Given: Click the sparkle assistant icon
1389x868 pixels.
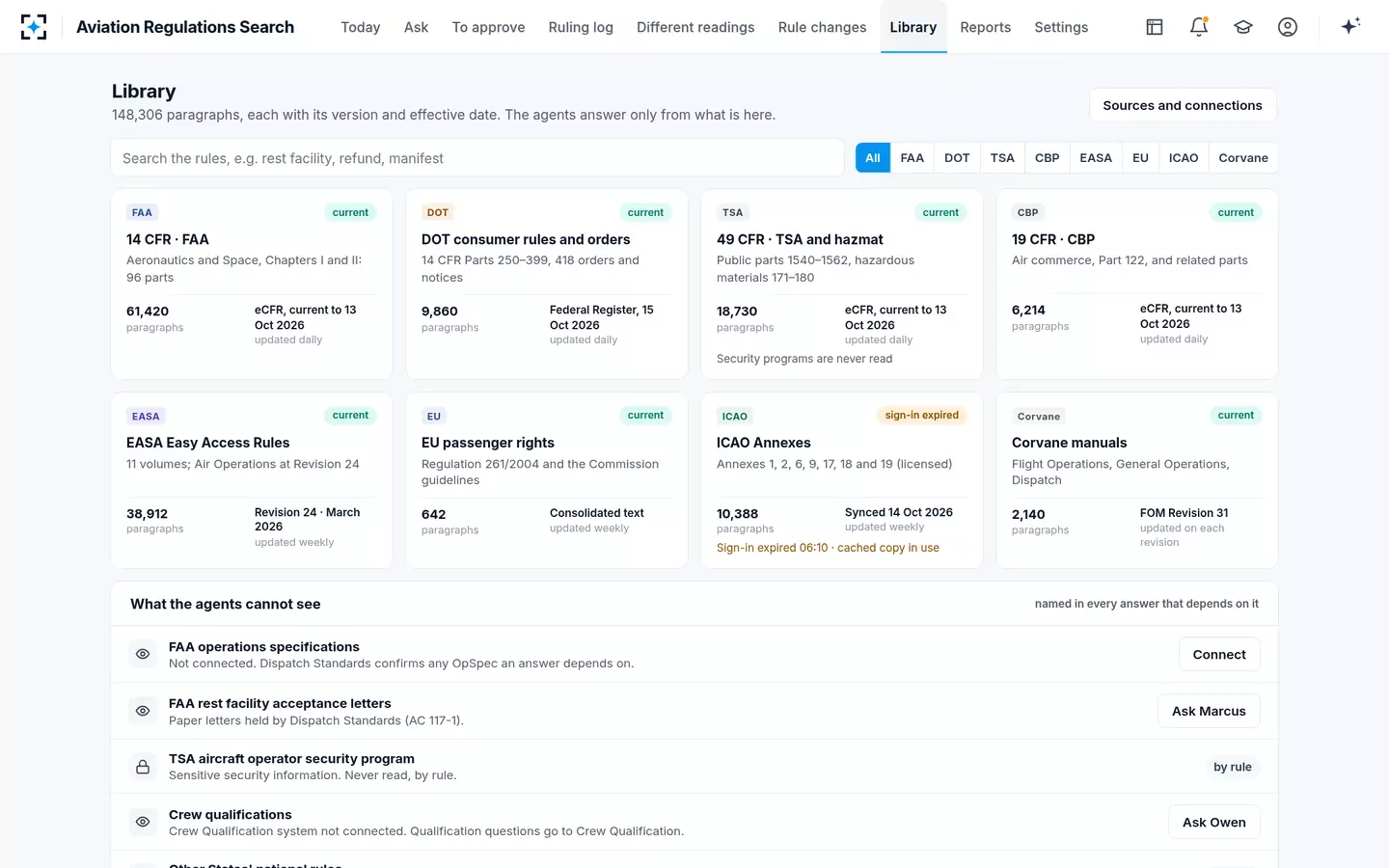Looking at the screenshot, I should pyautogui.click(x=1350, y=26).
